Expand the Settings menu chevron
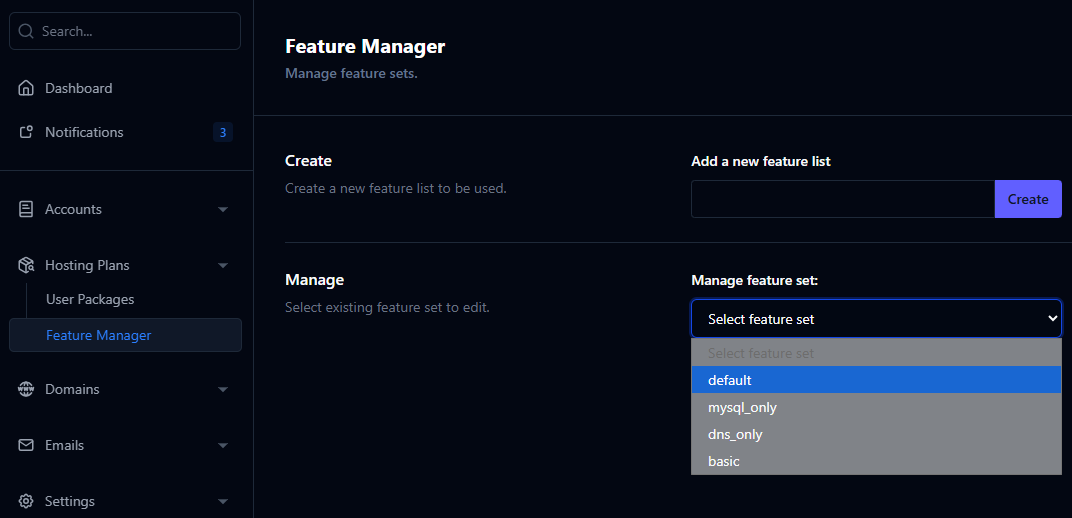The image size is (1072, 518). tap(222, 501)
